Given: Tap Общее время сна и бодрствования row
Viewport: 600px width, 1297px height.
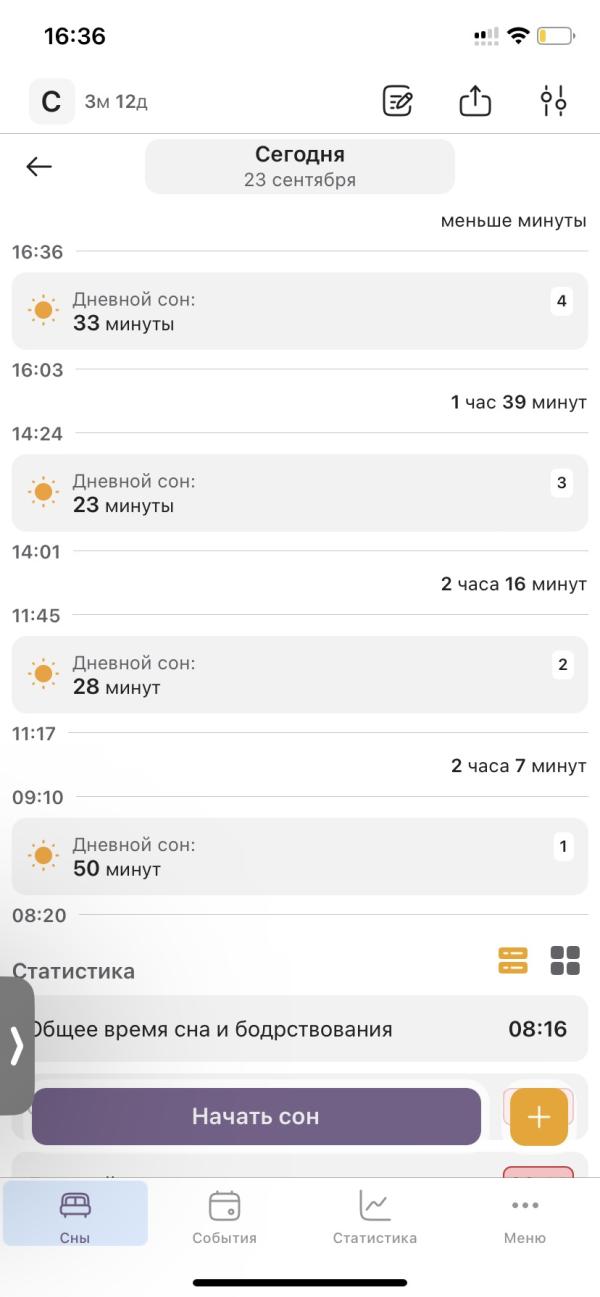Looking at the screenshot, I should pyautogui.click(x=299, y=1028).
